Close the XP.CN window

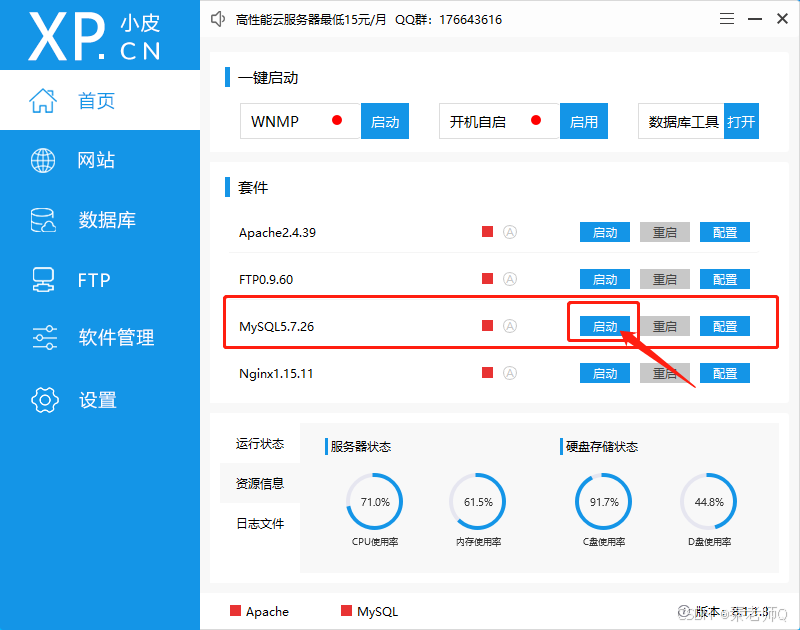point(782,19)
